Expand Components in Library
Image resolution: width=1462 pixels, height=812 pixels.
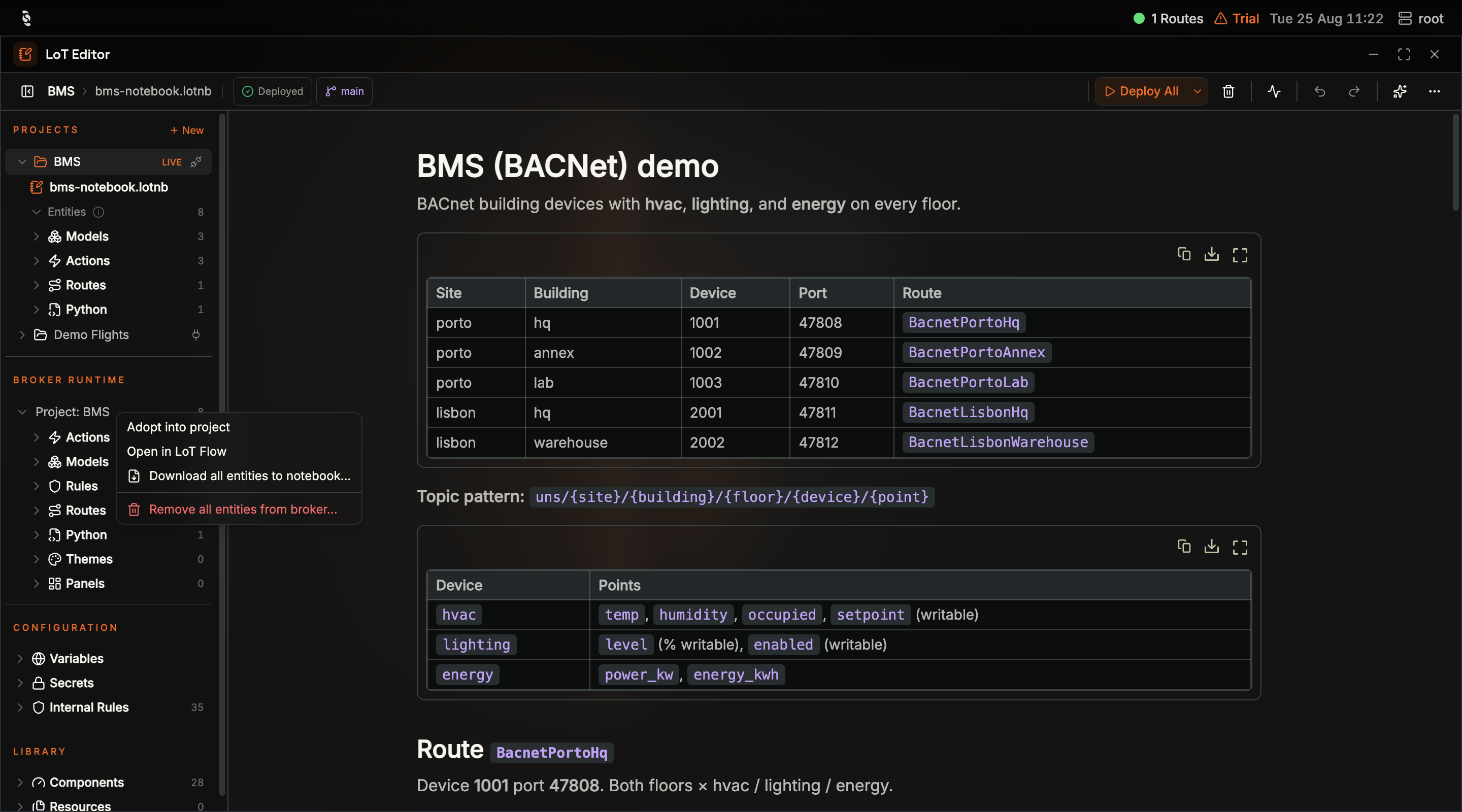pyautogui.click(x=20, y=782)
